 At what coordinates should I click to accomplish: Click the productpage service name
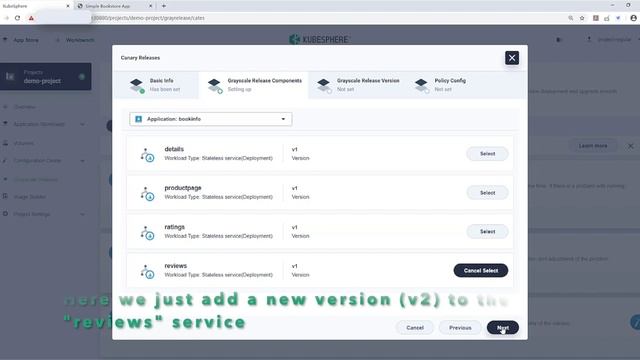[182, 188]
